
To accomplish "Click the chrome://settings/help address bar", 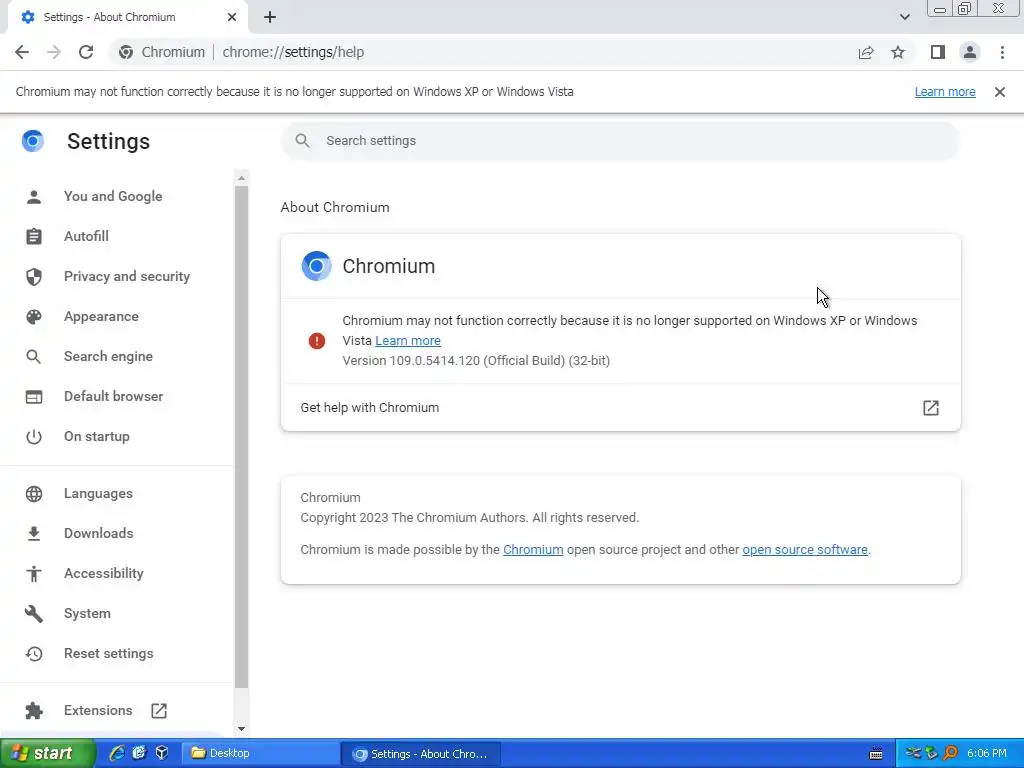I will (x=293, y=52).
